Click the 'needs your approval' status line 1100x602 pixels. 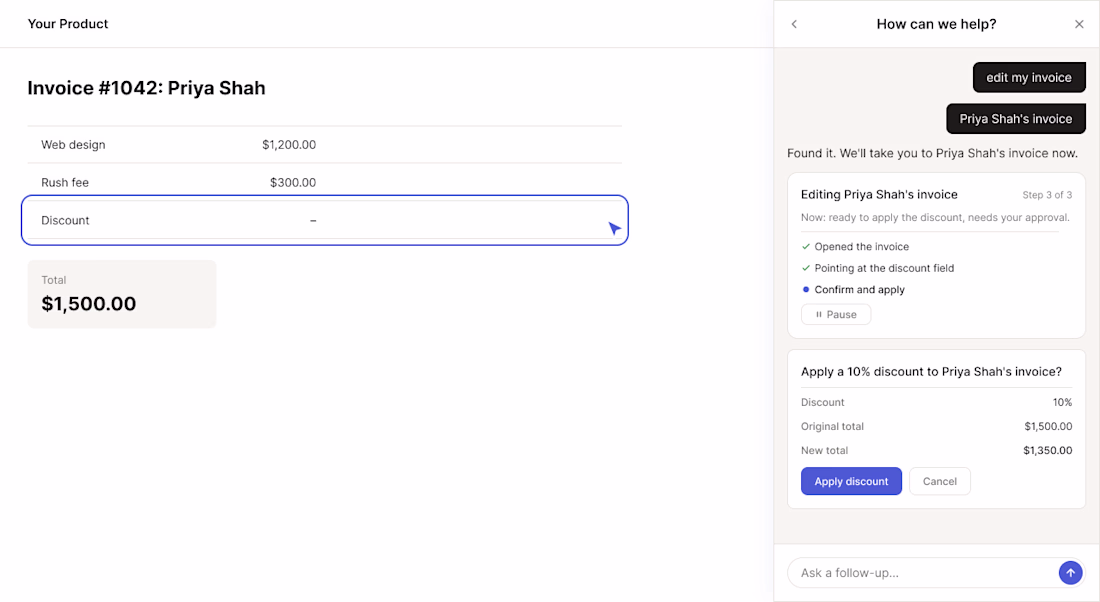pyautogui.click(x=935, y=218)
